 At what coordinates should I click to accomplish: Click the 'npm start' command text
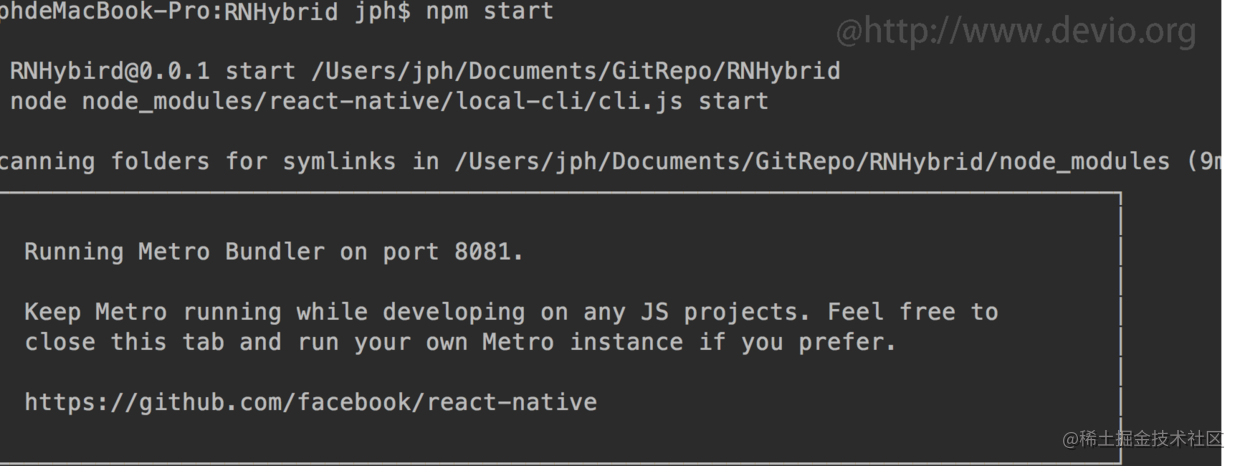[489, 13]
